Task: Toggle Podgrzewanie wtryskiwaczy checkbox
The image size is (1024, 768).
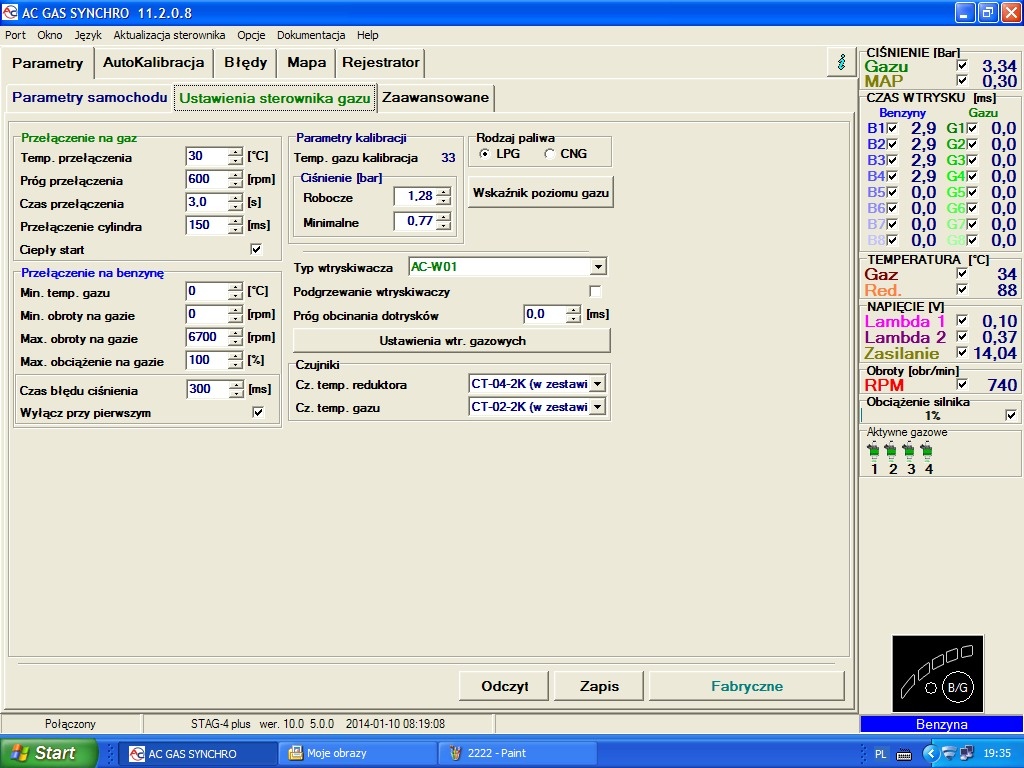Action: 595,291
